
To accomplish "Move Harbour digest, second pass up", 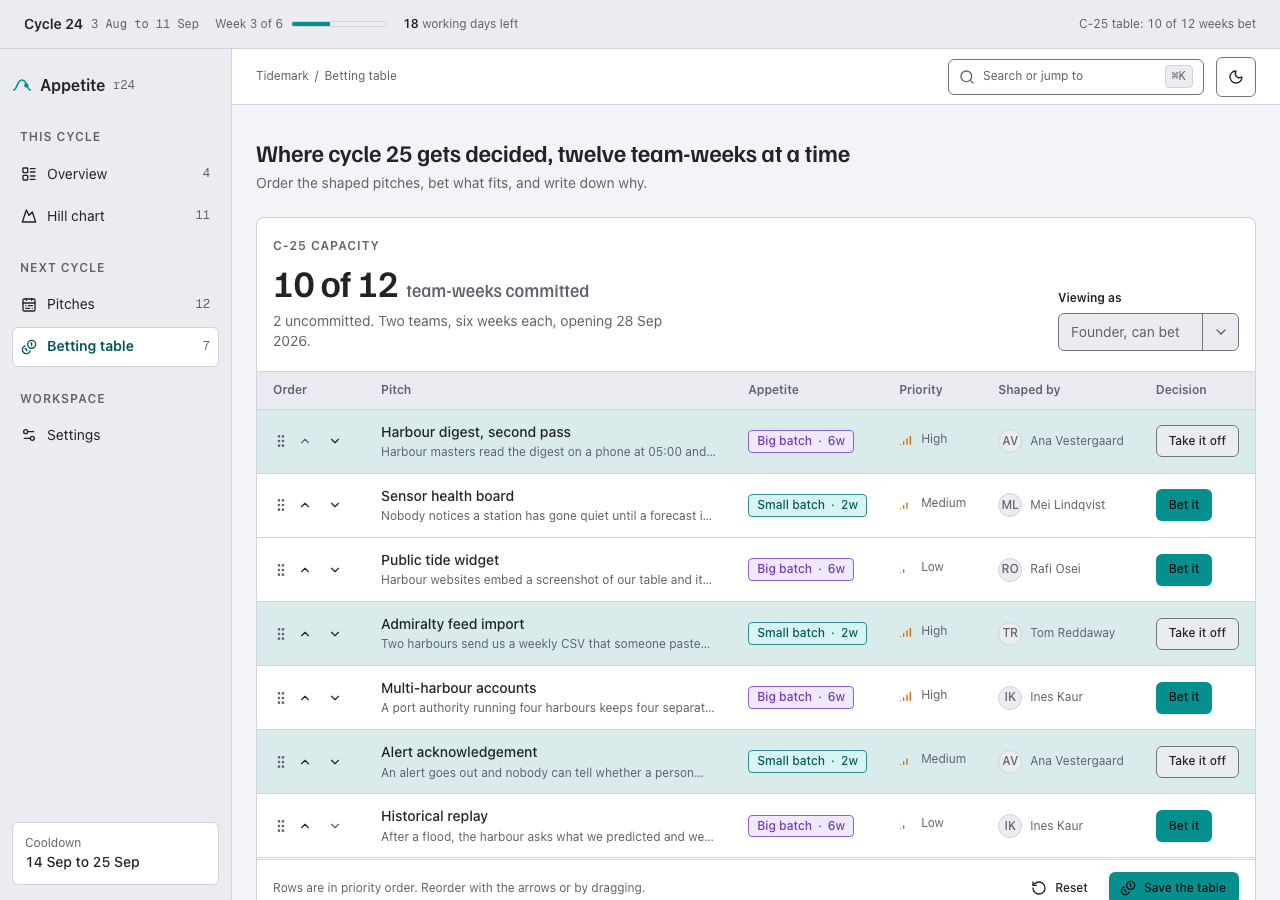I will click(305, 441).
